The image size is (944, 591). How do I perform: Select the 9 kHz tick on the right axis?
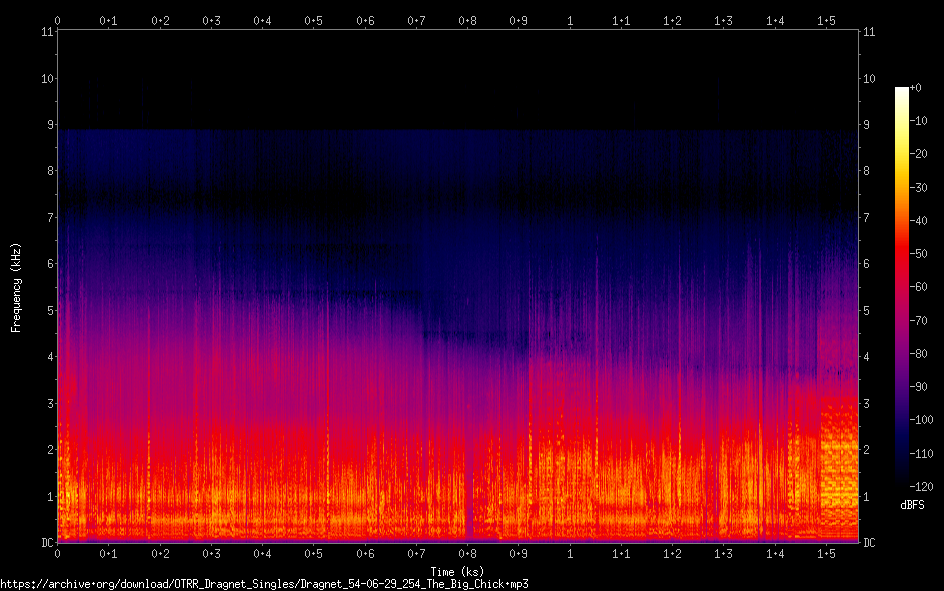point(869,125)
